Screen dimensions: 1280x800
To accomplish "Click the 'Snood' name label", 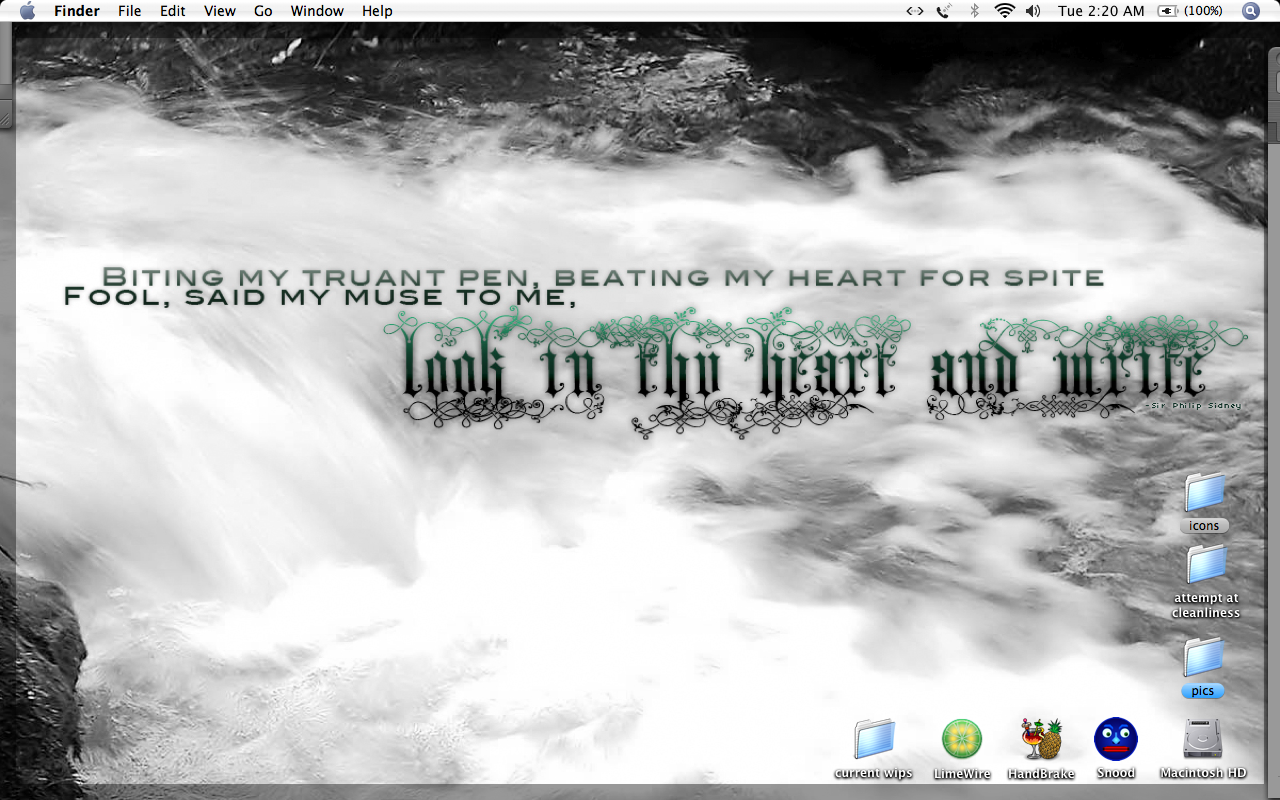I will 1116,773.
